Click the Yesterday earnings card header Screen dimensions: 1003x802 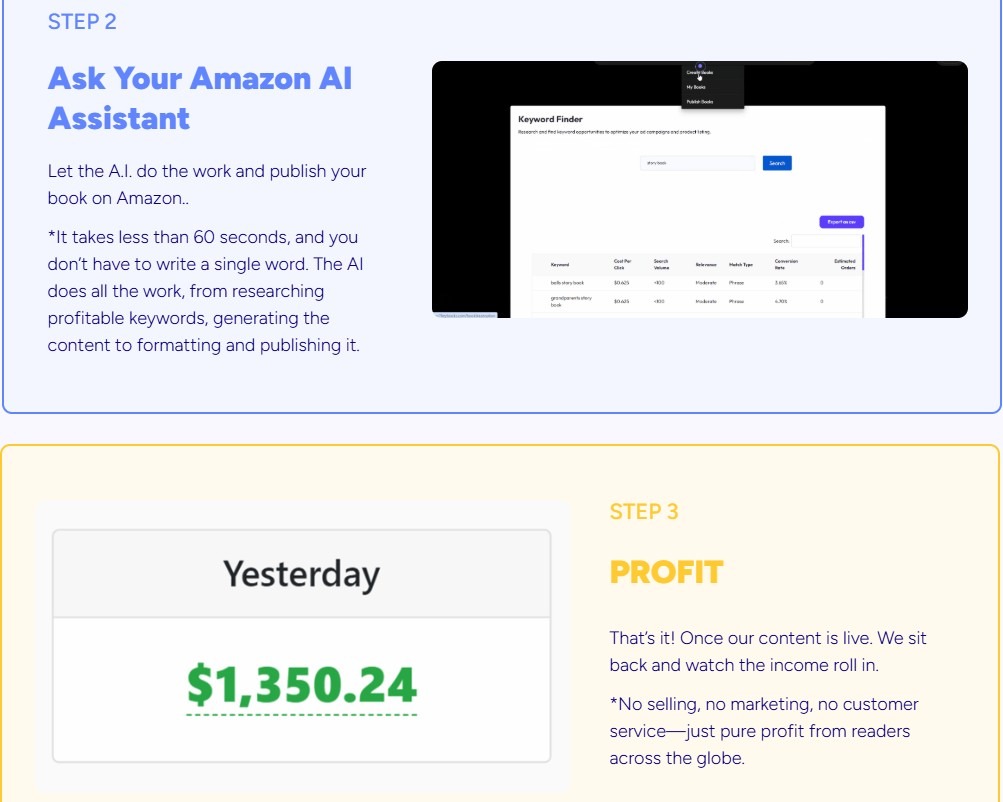301,574
